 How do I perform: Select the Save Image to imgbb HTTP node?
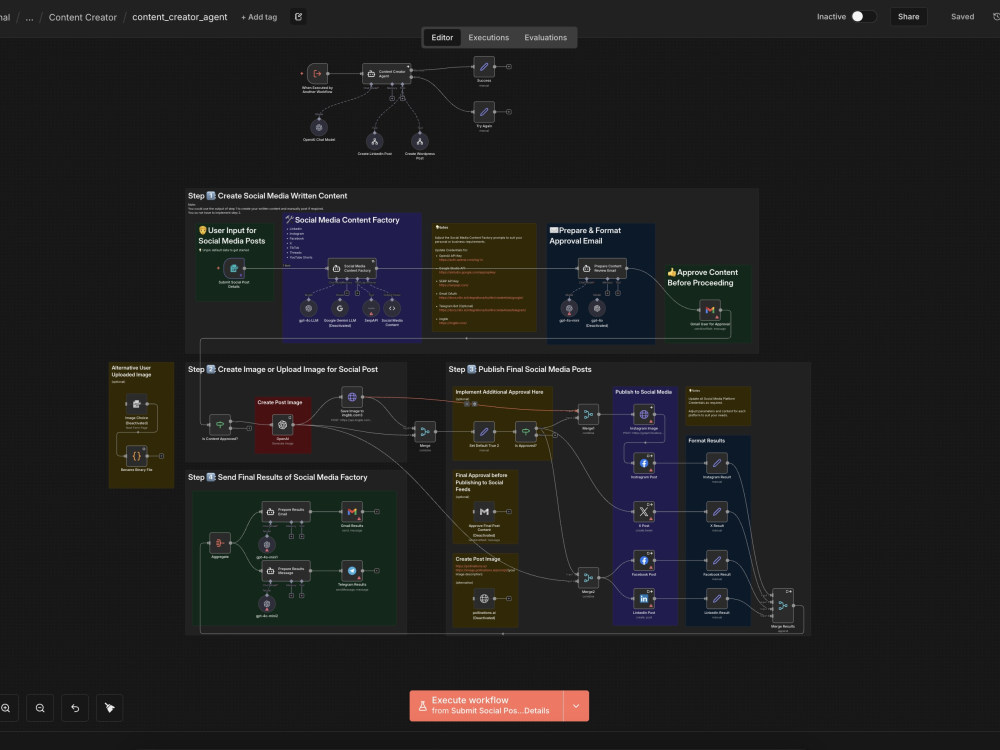coord(351,397)
